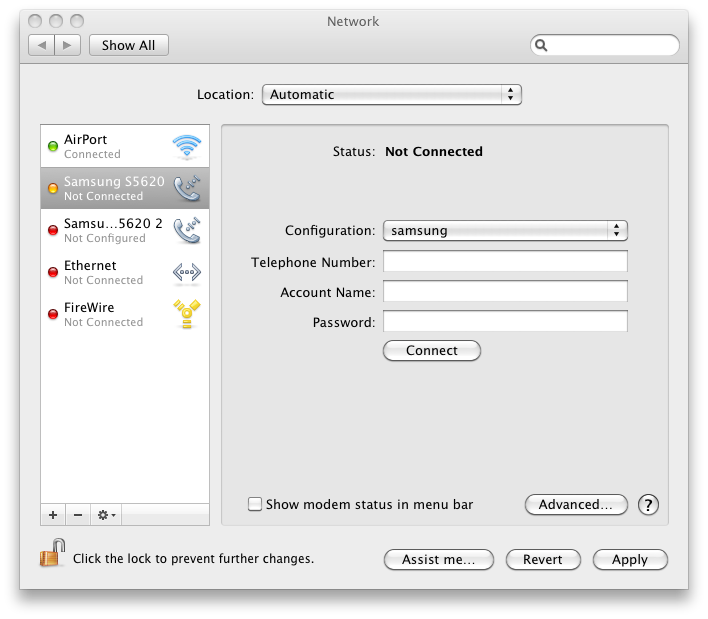
Task: Select FireWire in the services list
Action: (x=125, y=314)
